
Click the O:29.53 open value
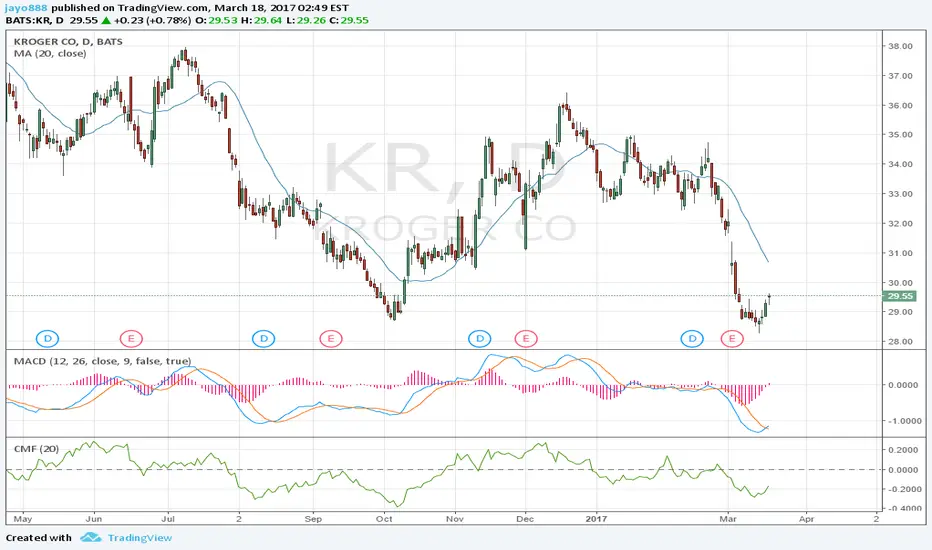pos(216,20)
